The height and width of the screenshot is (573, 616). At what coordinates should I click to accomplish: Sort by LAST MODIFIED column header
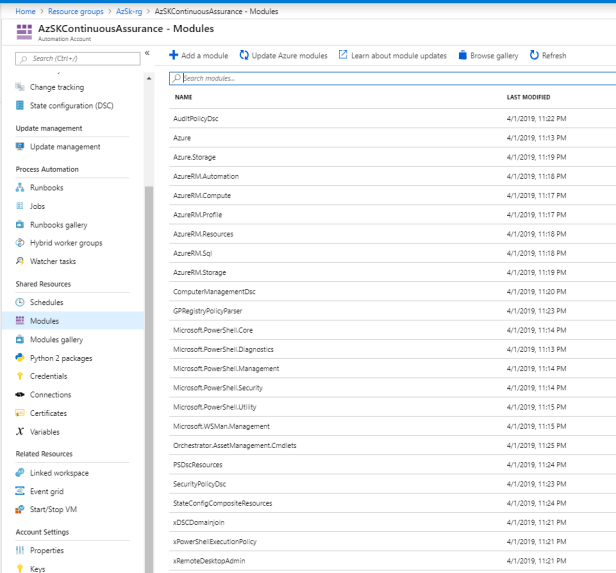click(x=528, y=97)
